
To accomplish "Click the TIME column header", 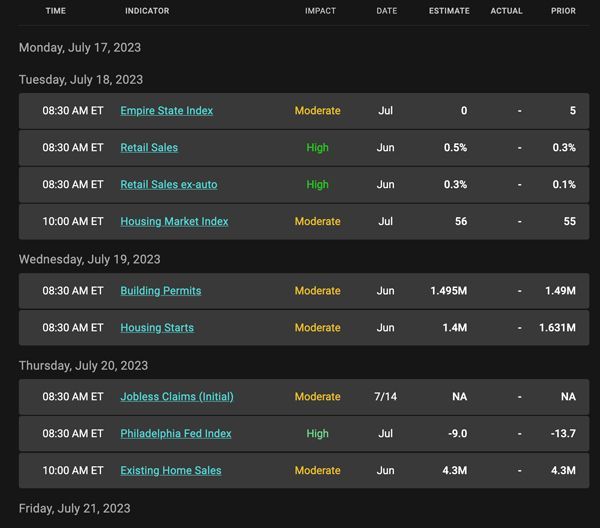I will pyautogui.click(x=55, y=11).
